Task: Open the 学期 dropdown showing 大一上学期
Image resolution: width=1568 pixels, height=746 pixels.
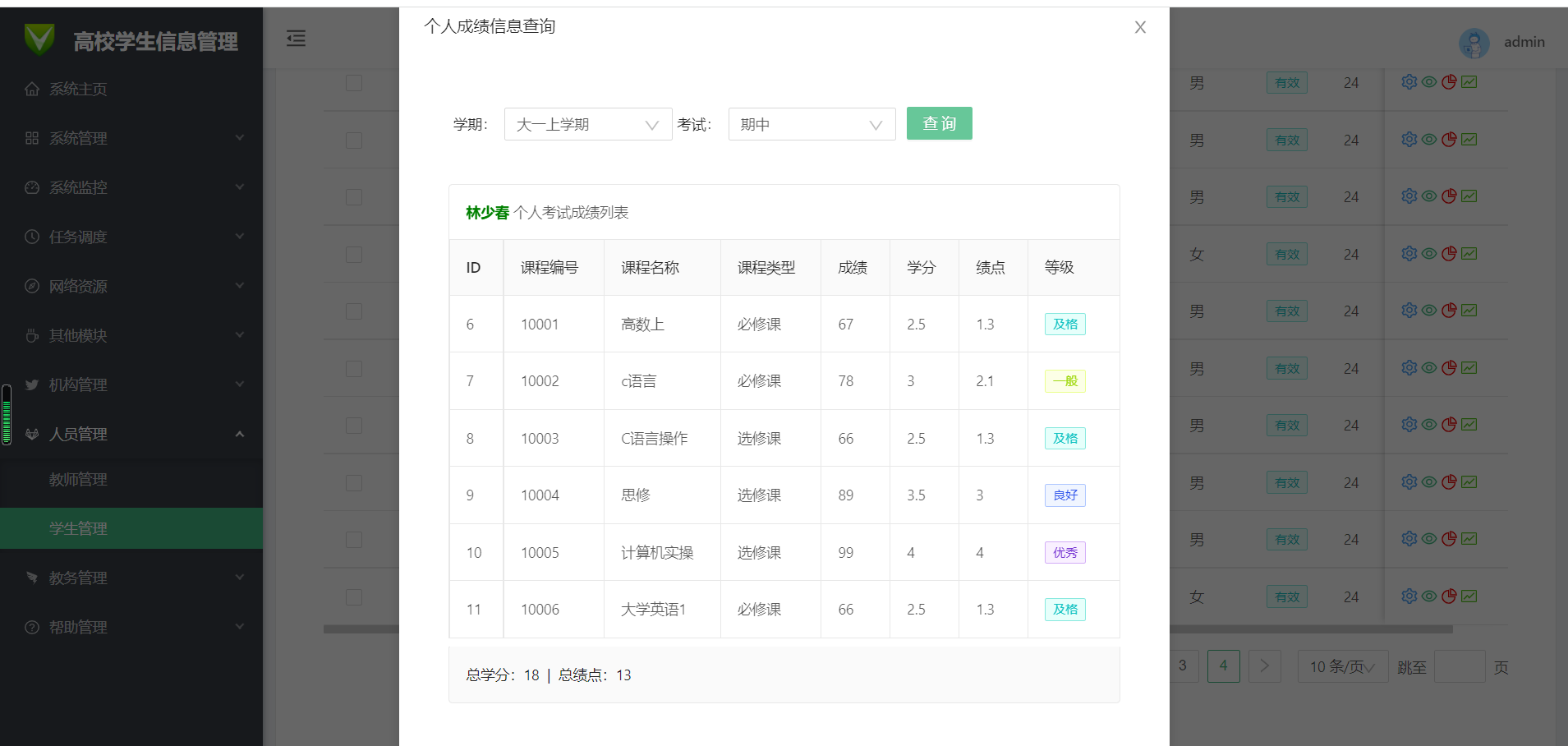Action: pyautogui.click(x=588, y=124)
